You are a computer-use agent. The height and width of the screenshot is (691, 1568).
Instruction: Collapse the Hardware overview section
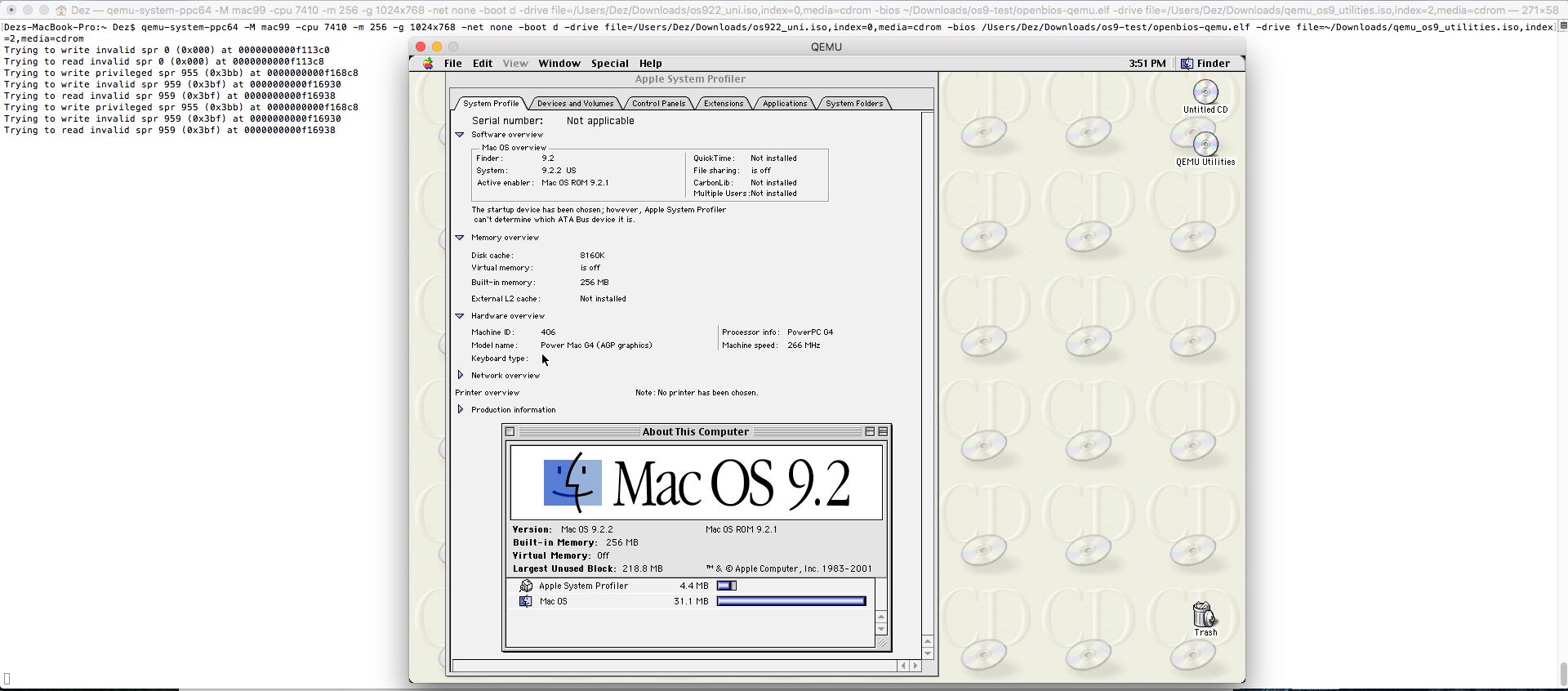(460, 316)
